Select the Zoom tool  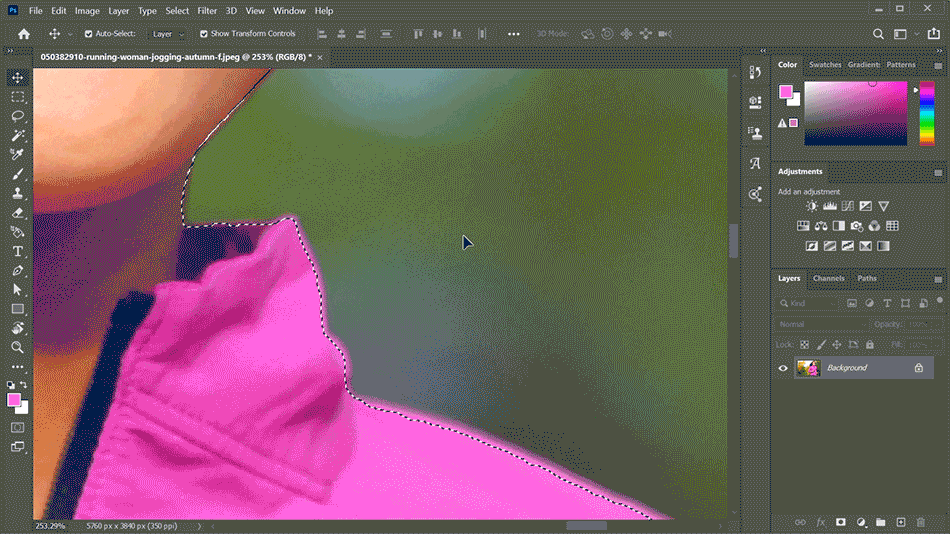coord(18,347)
